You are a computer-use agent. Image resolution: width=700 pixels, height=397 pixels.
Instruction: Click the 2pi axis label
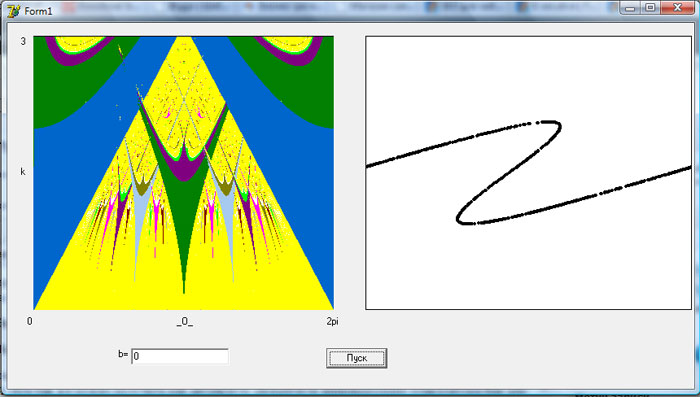click(x=333, y=321)
